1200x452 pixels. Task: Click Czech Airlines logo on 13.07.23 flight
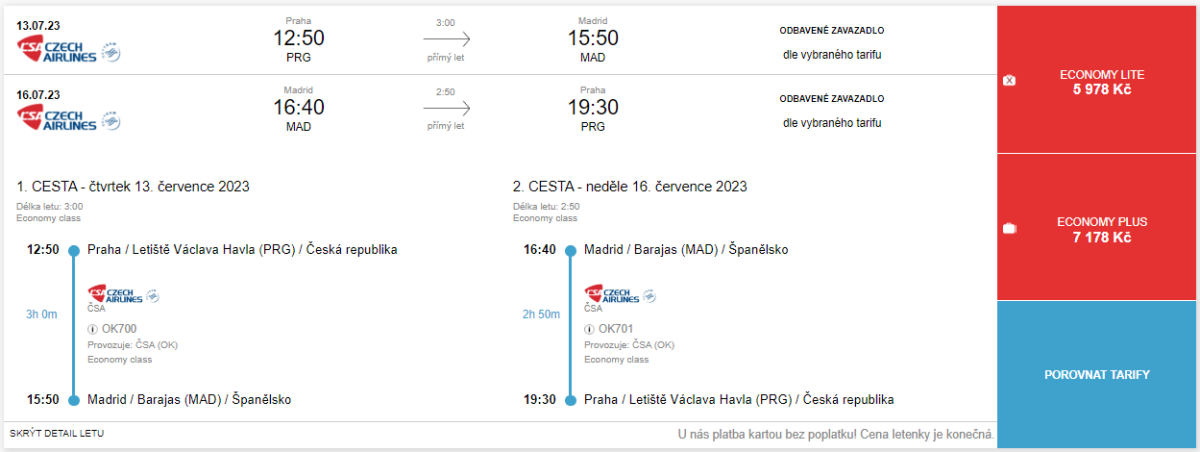58,50
